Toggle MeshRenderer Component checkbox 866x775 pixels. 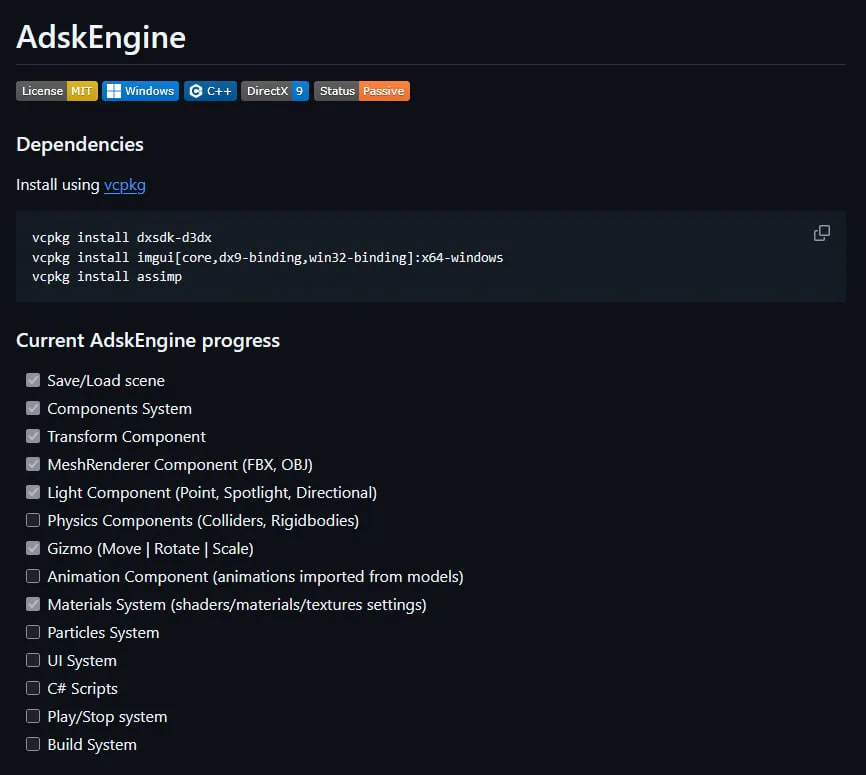coord(33,464)
